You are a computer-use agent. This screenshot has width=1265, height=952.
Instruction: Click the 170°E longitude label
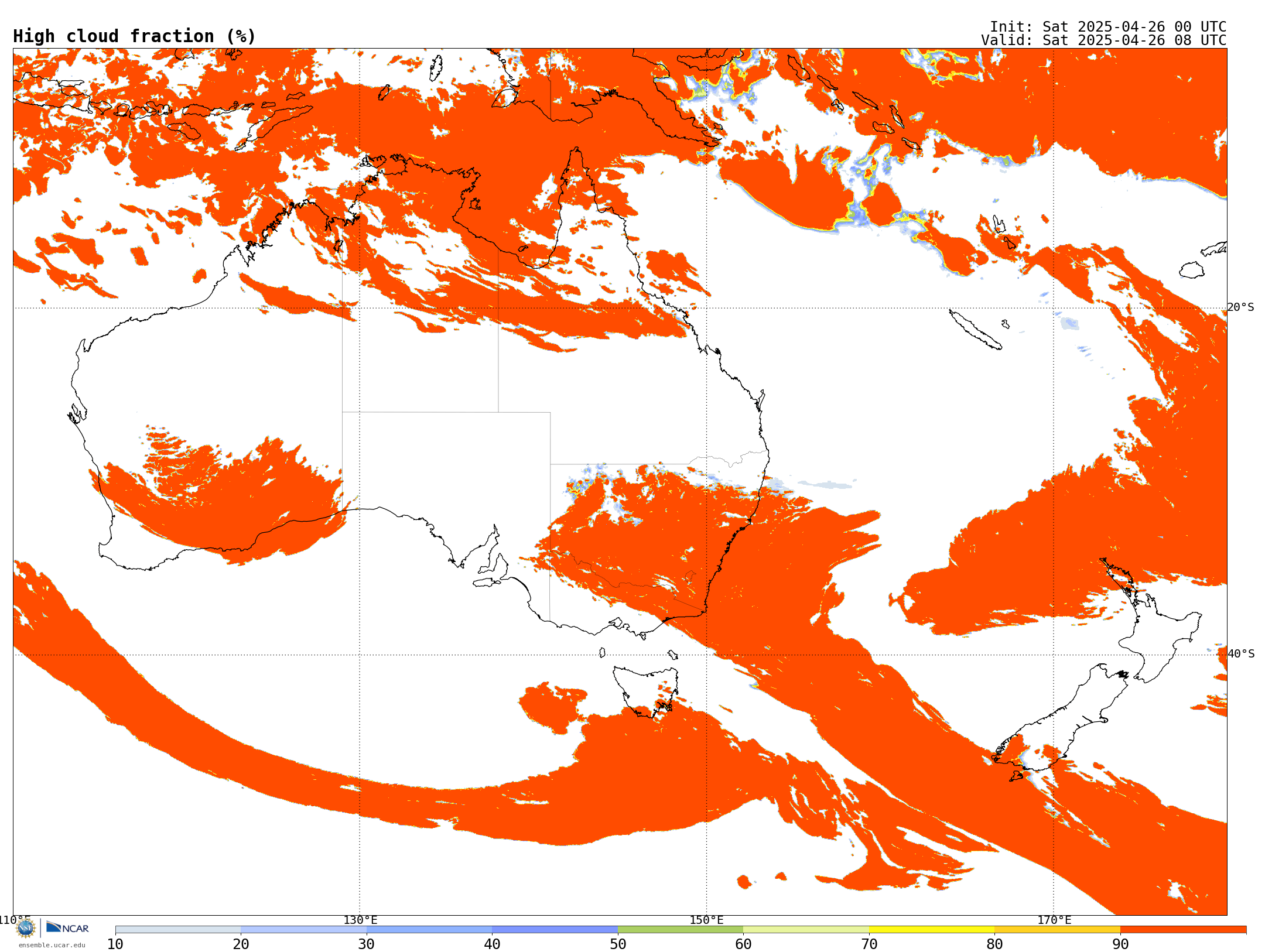tap(1054, 920)
